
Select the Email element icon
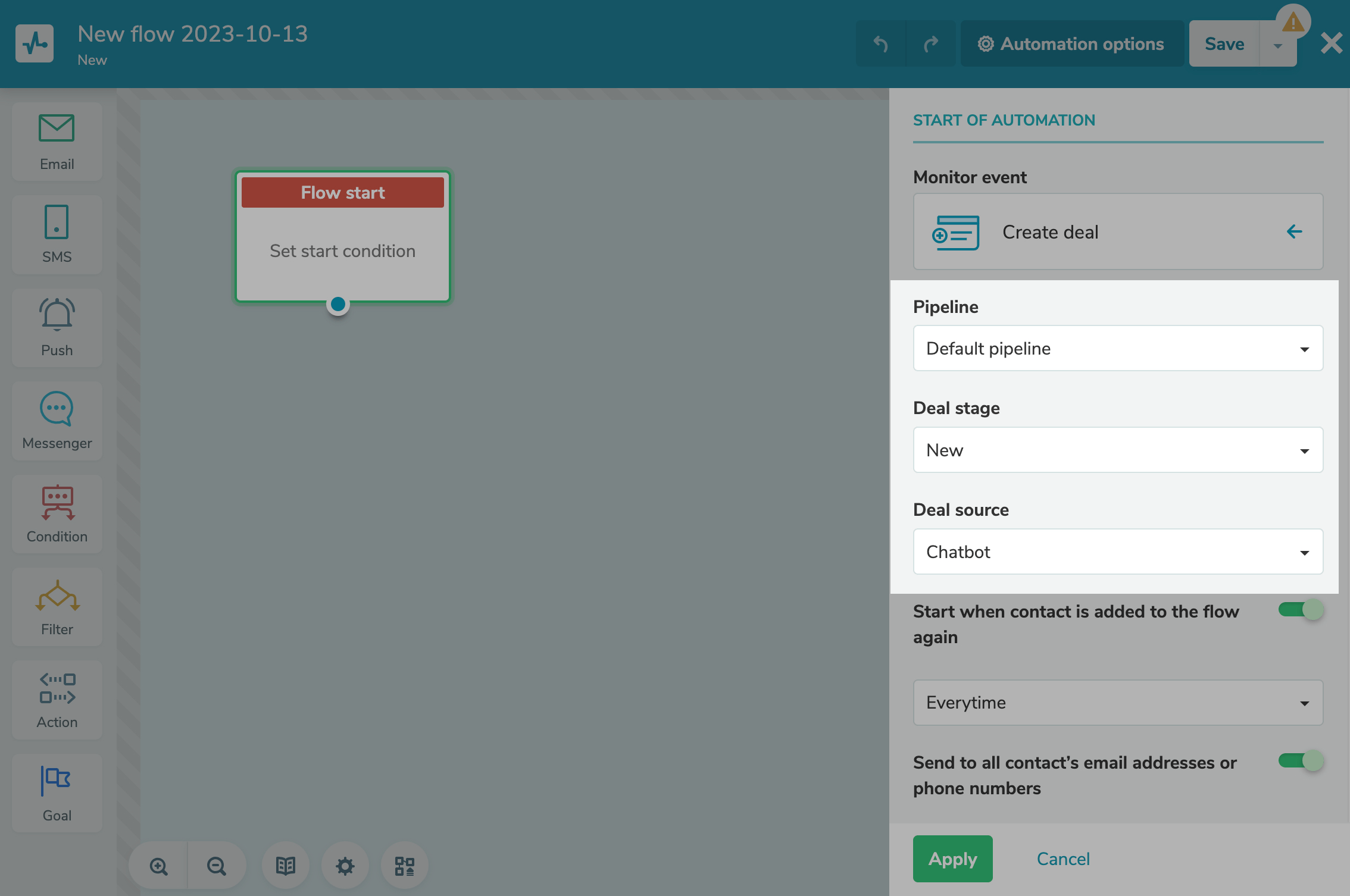57,142
